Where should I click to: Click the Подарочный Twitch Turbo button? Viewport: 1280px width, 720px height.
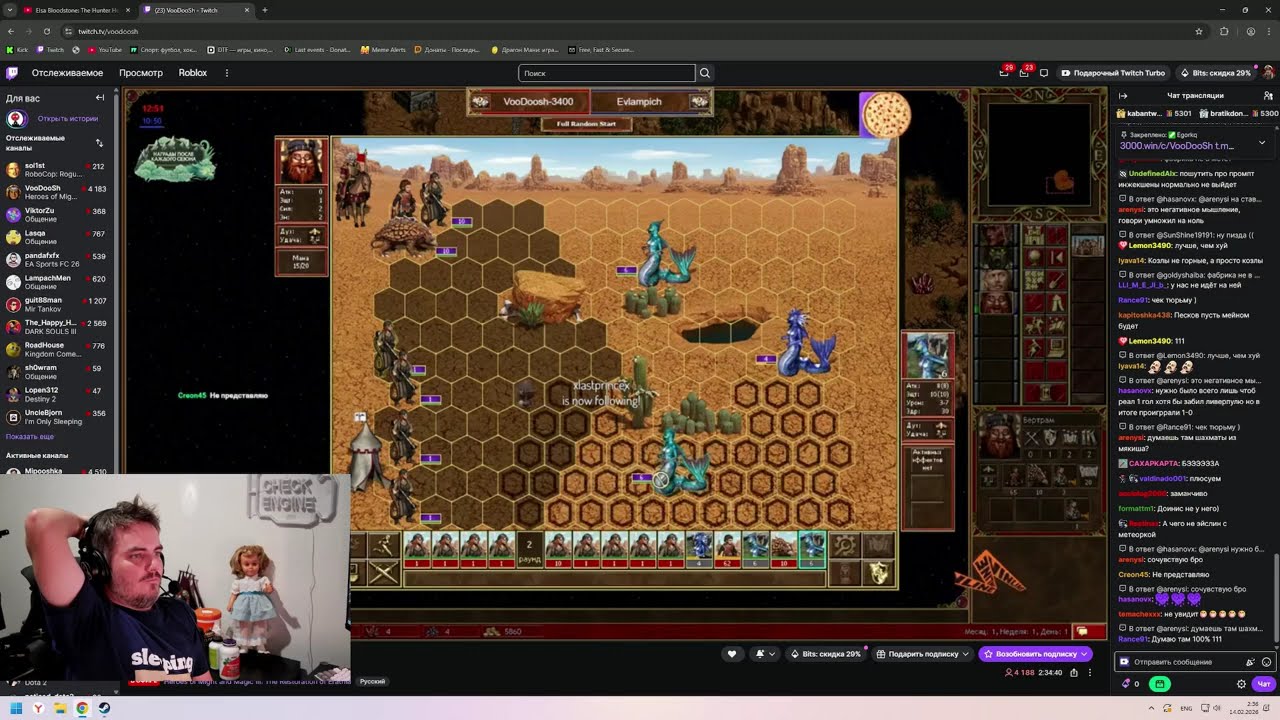pyautogui.click(x=1113, y=73)
